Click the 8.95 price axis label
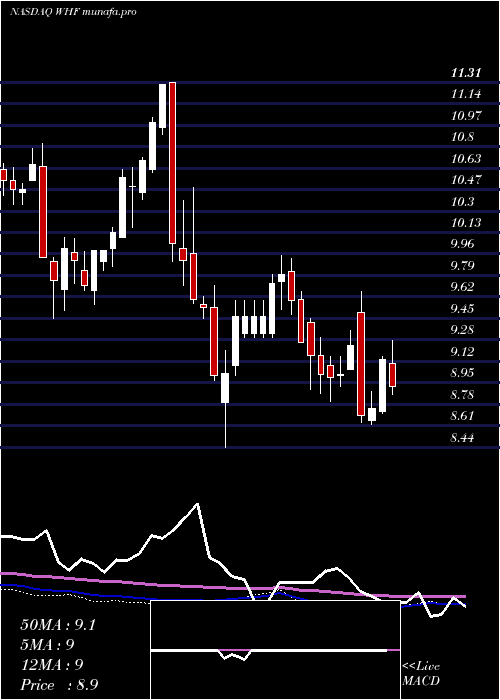This screenshot has width=500, height=700. pos(463,373)
